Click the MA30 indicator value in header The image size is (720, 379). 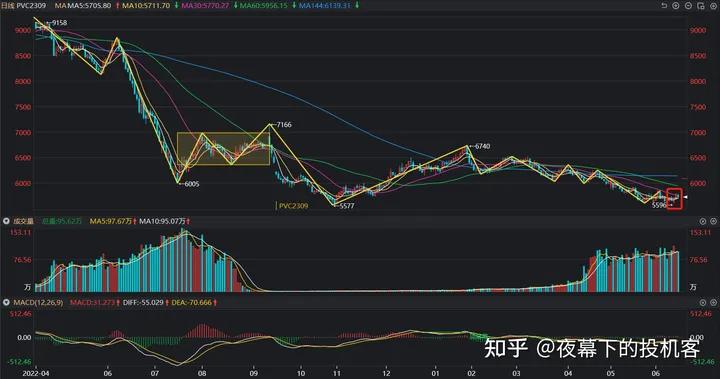pos(205,6)
